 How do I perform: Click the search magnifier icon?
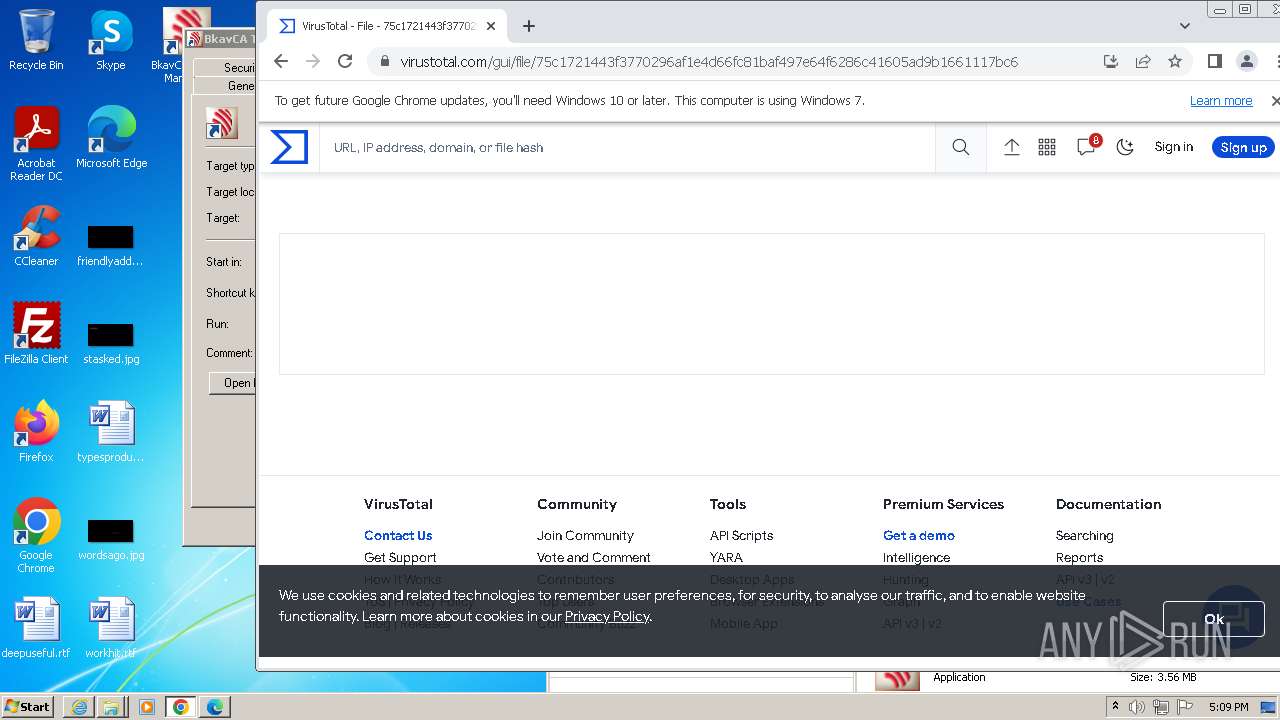tap(961, 147)
